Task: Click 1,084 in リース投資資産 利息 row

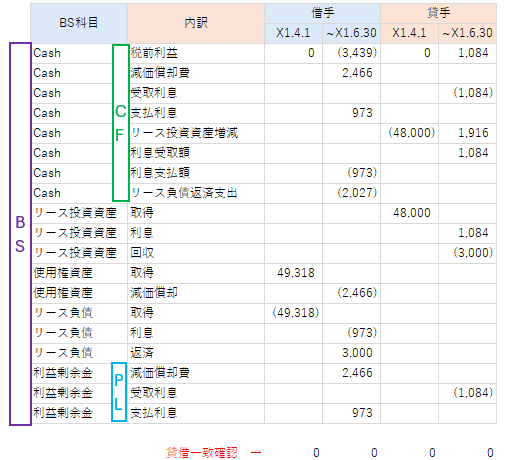Action: click(x=467, y=233)
